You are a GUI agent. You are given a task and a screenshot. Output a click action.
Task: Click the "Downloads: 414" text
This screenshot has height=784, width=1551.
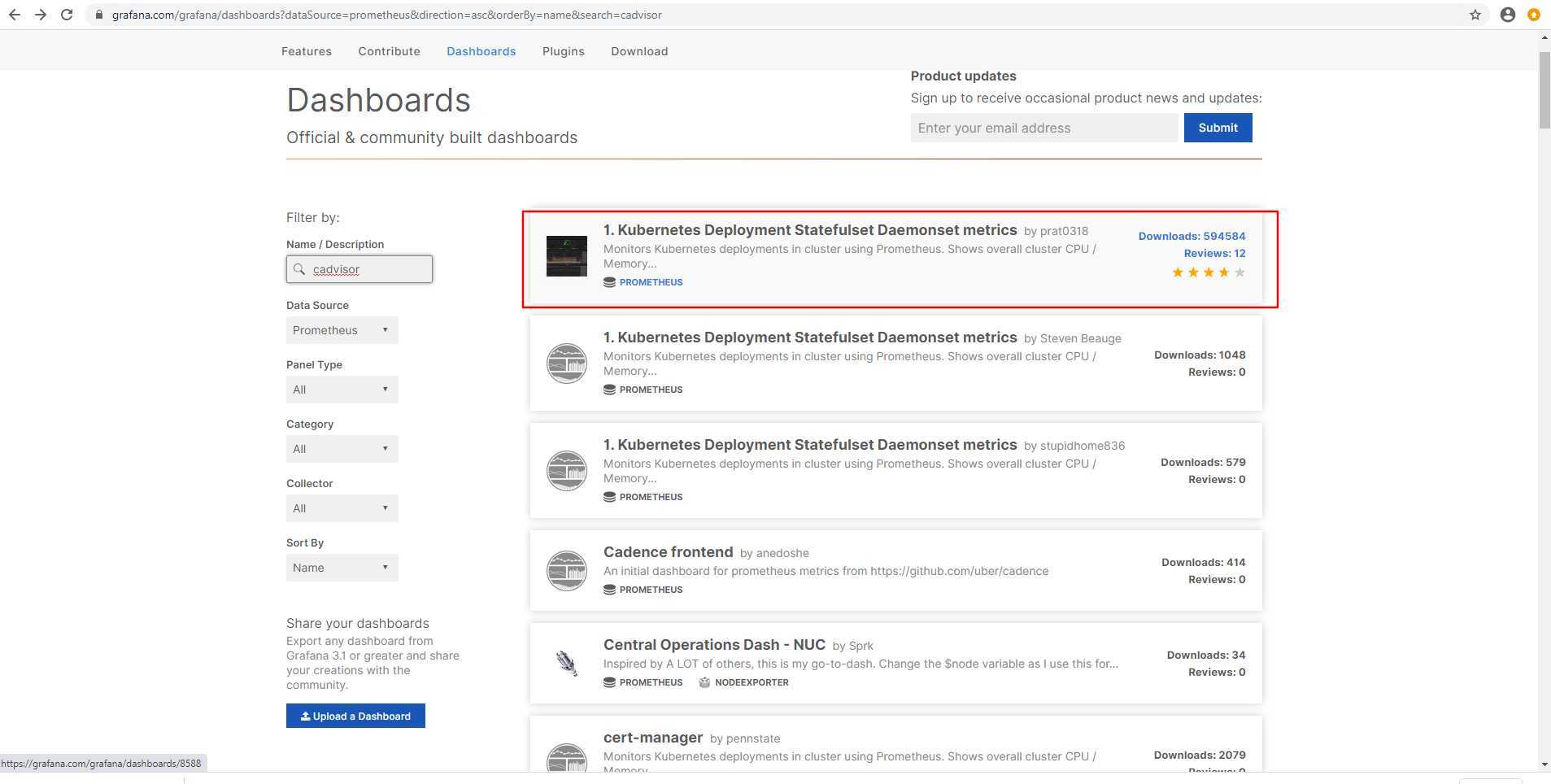1203,562
